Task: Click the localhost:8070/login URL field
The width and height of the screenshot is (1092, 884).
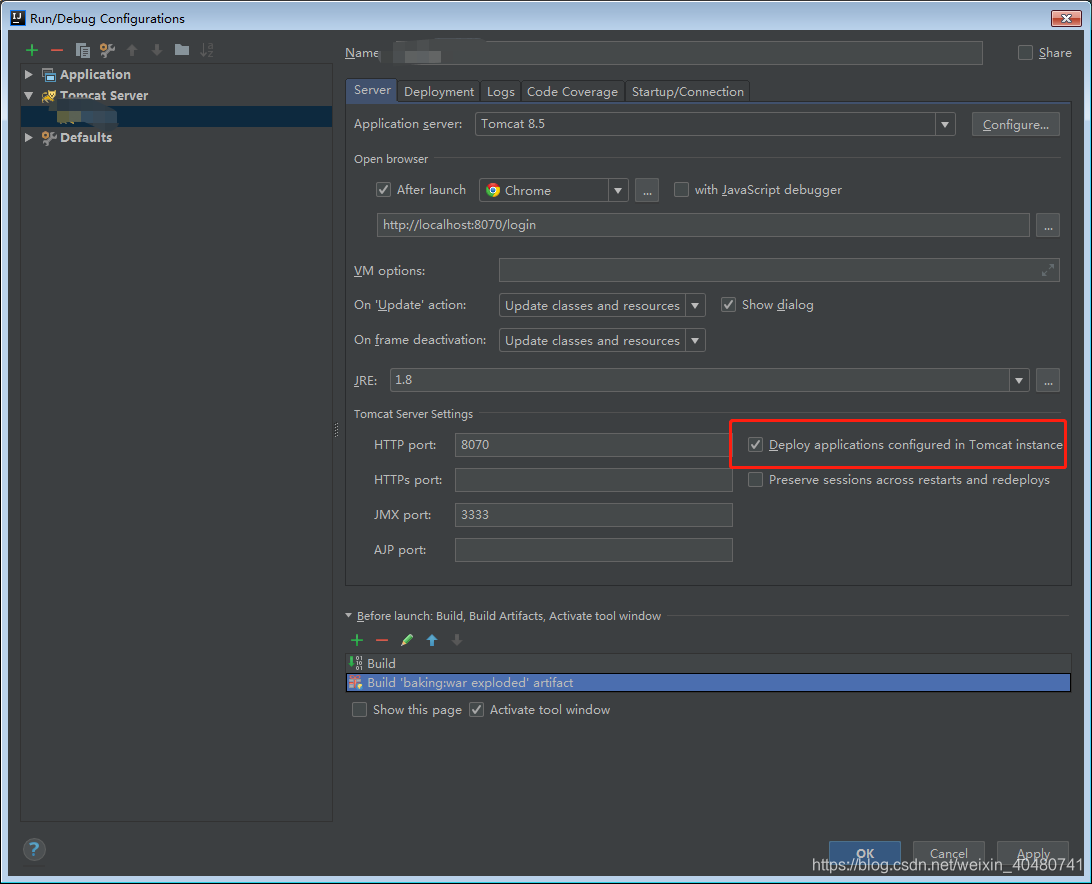Action: point(703,225)
